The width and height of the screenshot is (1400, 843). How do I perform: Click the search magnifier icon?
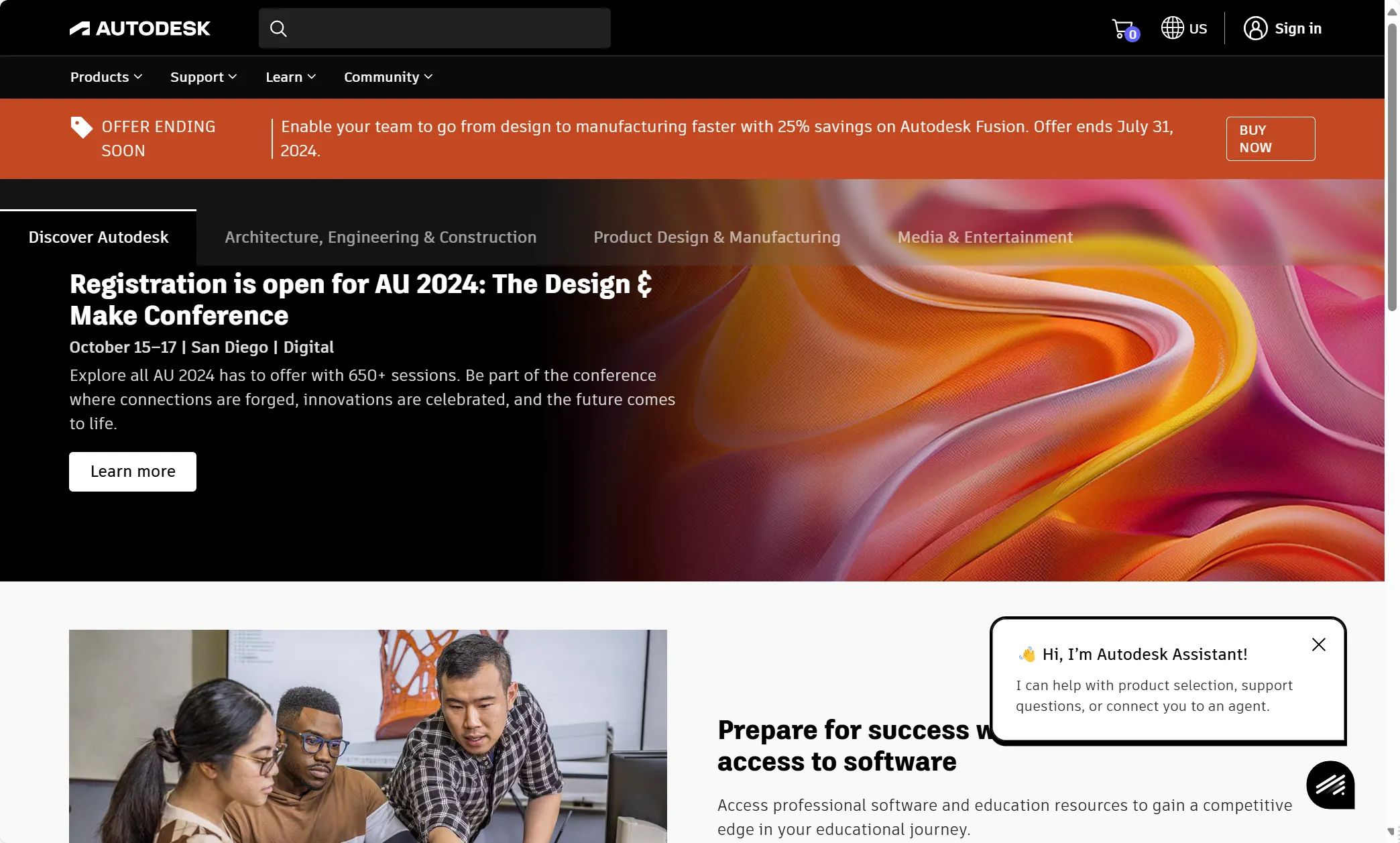(x=278, y=28)
